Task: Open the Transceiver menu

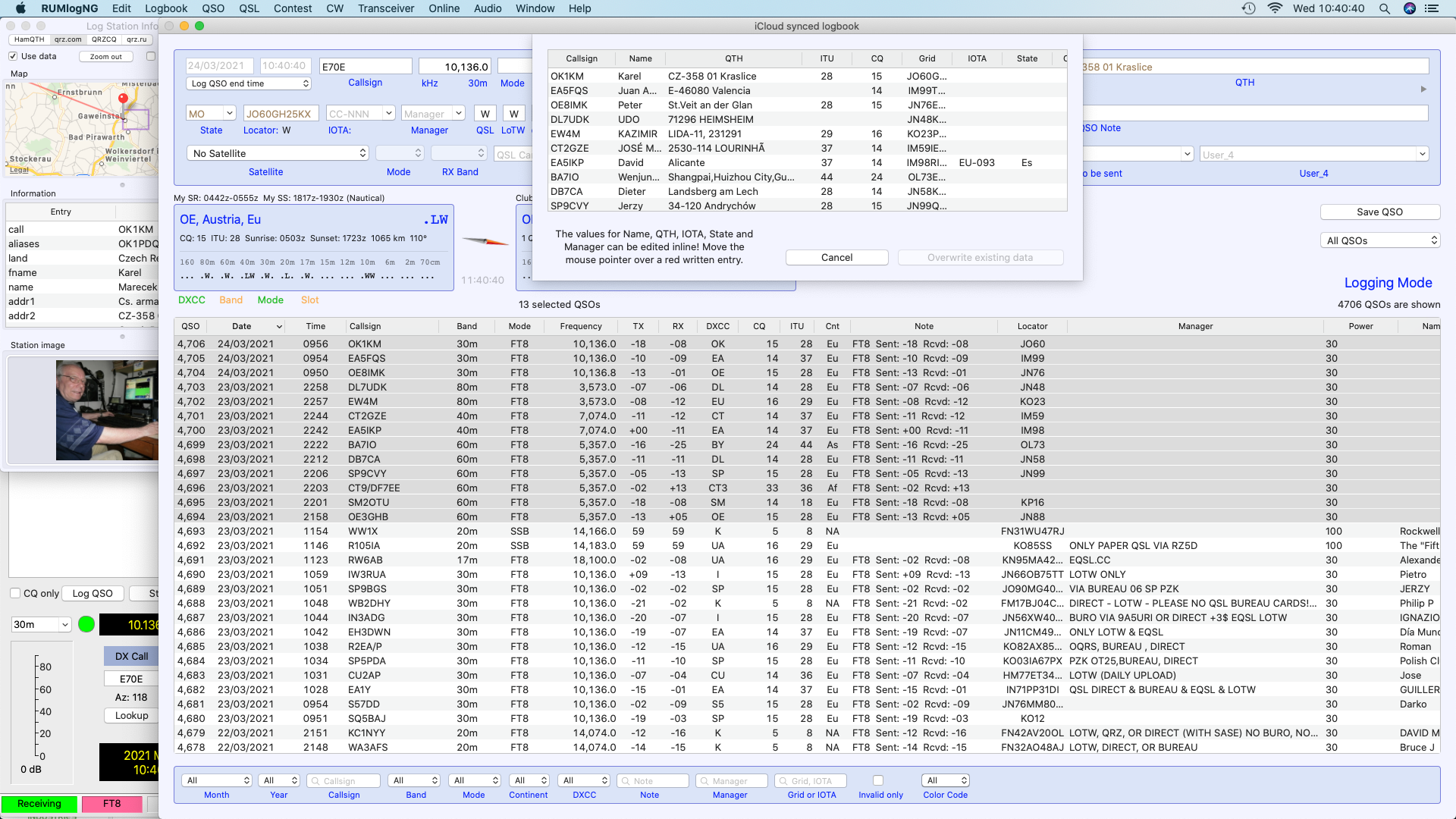Action: pos(386,8)
